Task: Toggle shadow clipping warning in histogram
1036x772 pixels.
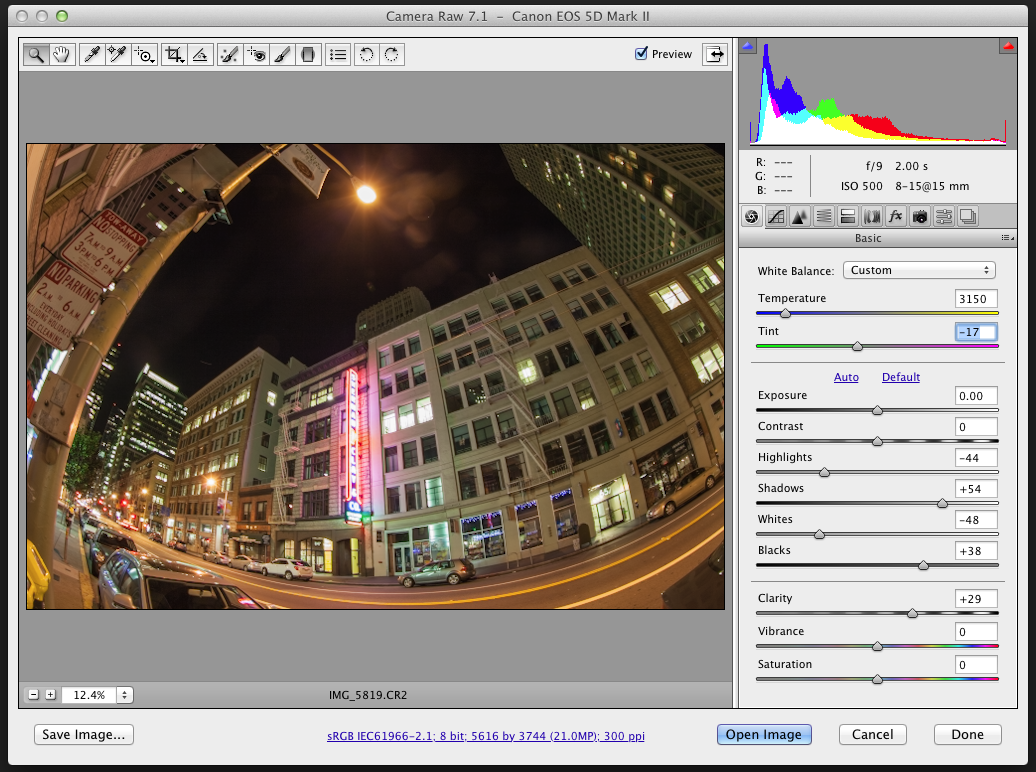Action: click(748, 46)
